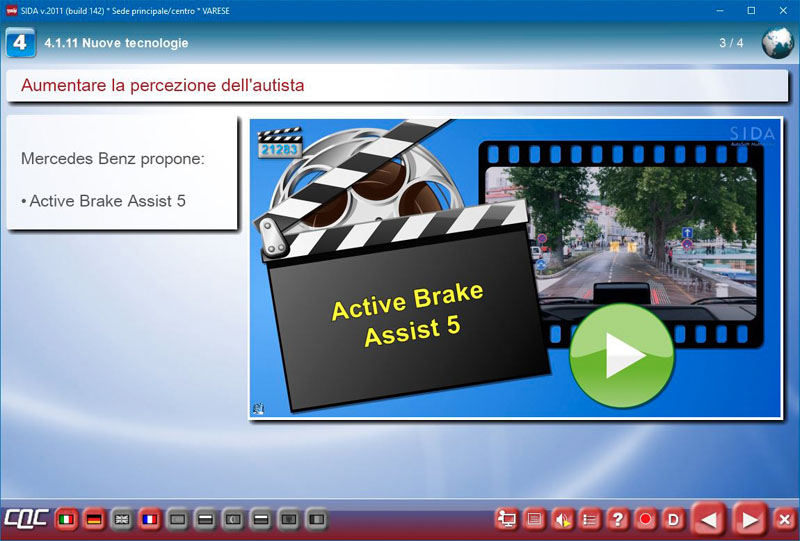Click the chapter 4 number badge

coord(20,43)
